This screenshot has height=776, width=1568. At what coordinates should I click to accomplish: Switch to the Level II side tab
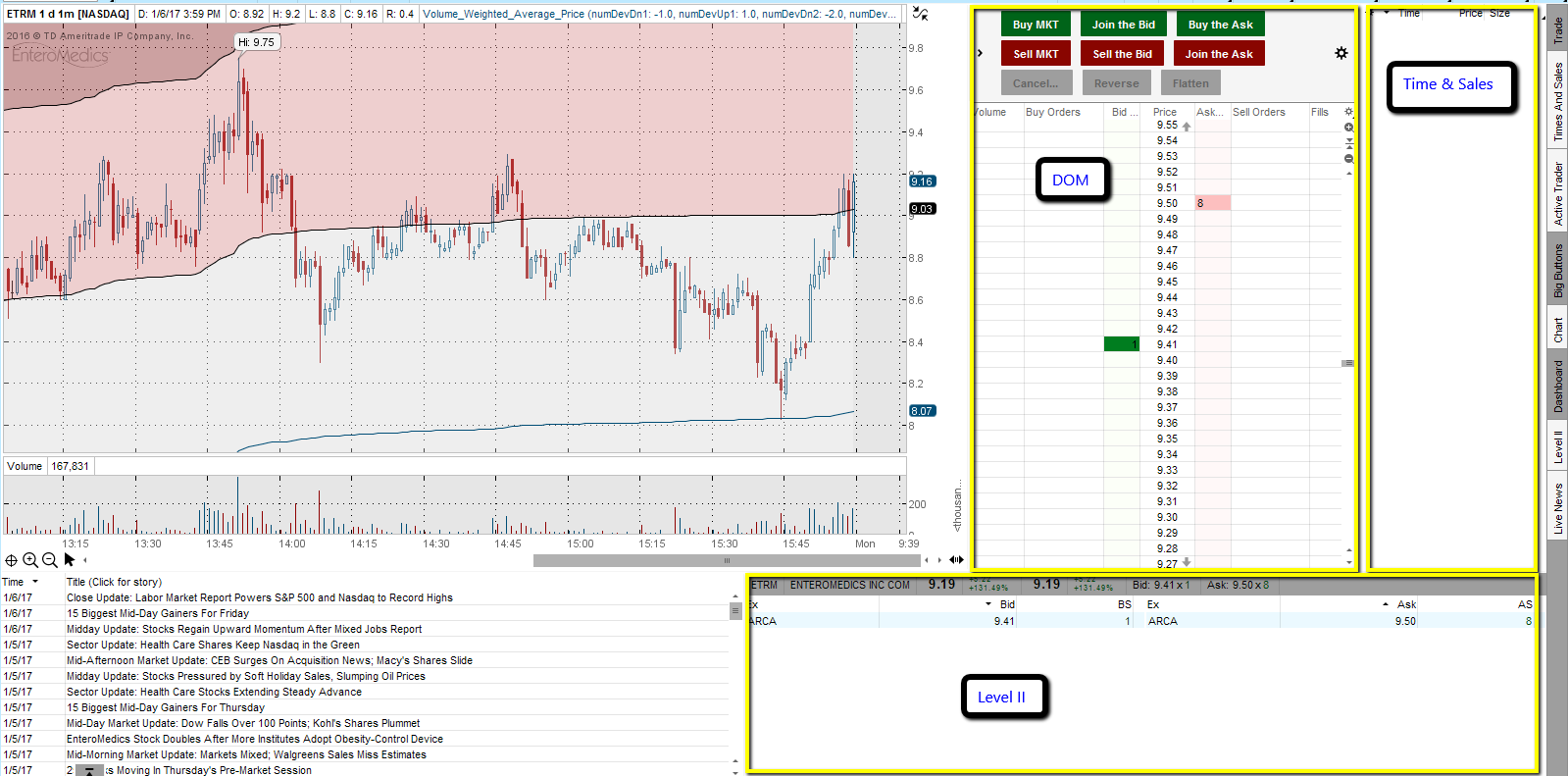pyautogui.click(x=1557, y=447)
